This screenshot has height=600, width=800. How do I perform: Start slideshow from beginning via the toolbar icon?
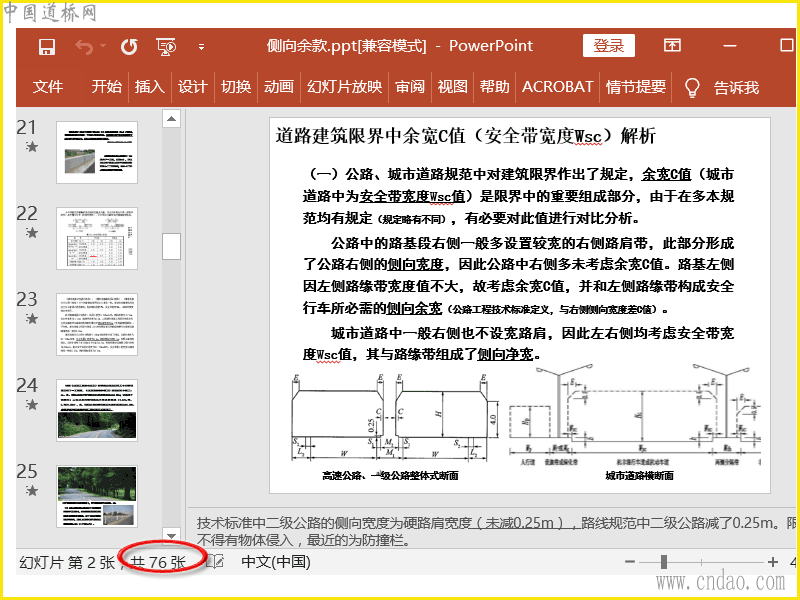(x=166, y=47)
